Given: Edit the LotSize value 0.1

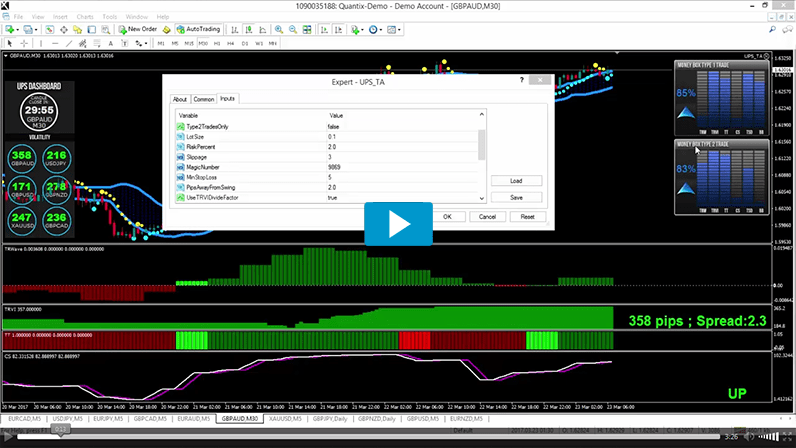Looking at the screenshot, I should point(331,137).
